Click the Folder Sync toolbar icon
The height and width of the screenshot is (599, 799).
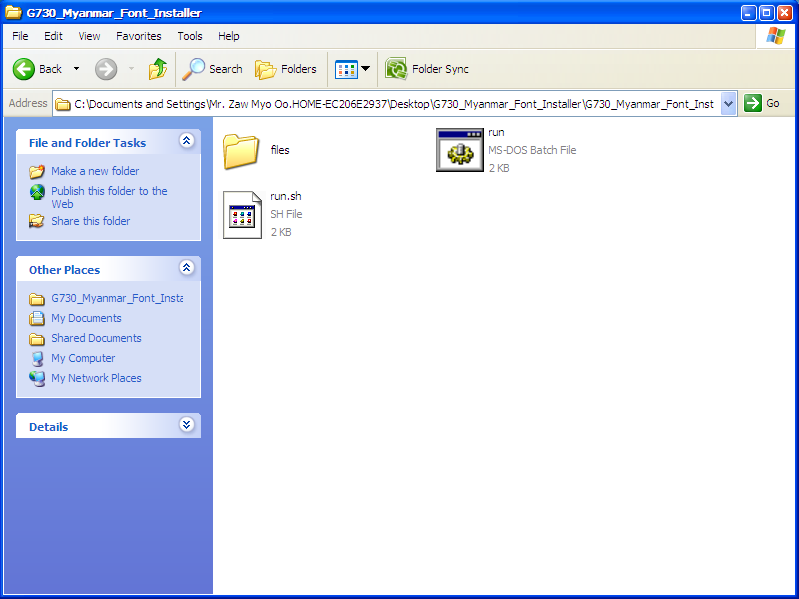(x=396, y=69)
